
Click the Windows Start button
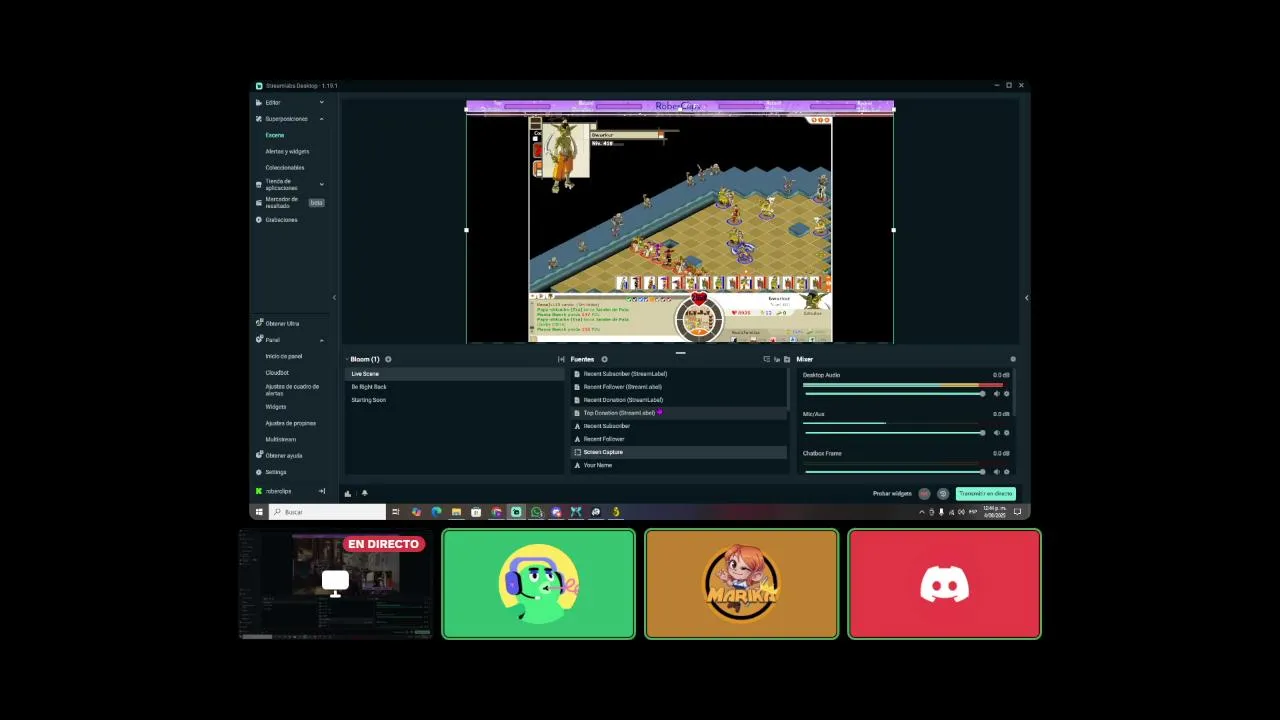tap(259, 512)
